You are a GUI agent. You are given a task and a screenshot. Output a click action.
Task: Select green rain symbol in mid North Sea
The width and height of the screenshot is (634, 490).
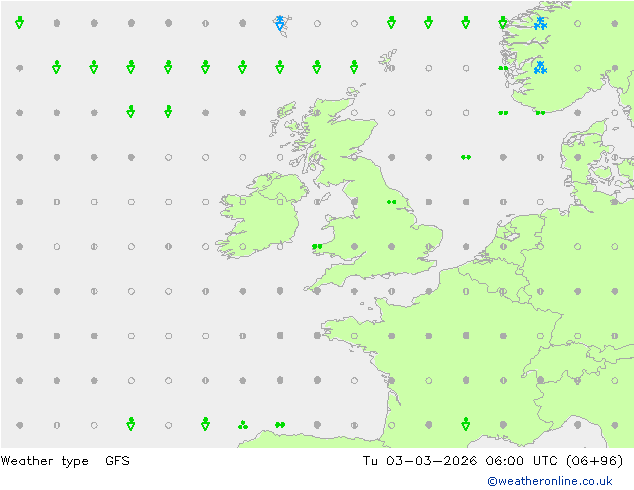[466, 157]
